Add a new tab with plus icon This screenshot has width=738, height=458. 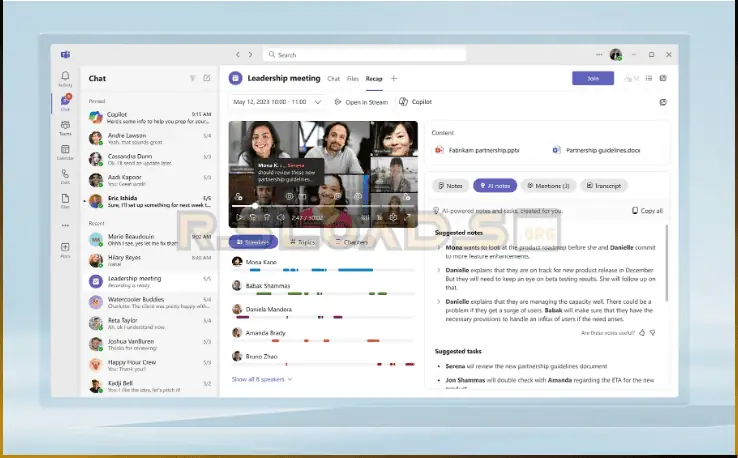(394, 79)
